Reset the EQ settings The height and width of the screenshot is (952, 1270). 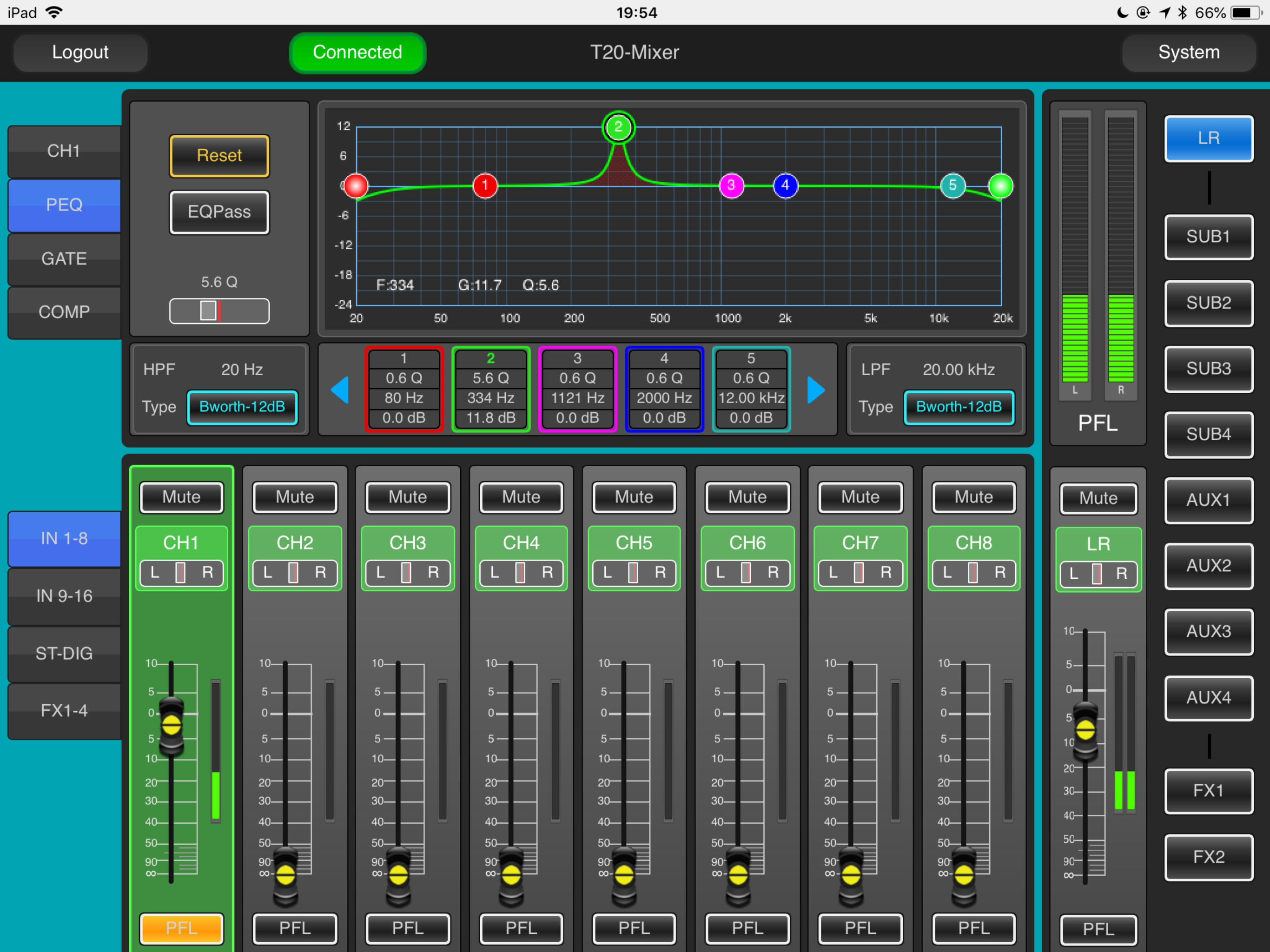click(x=219, y=156)
